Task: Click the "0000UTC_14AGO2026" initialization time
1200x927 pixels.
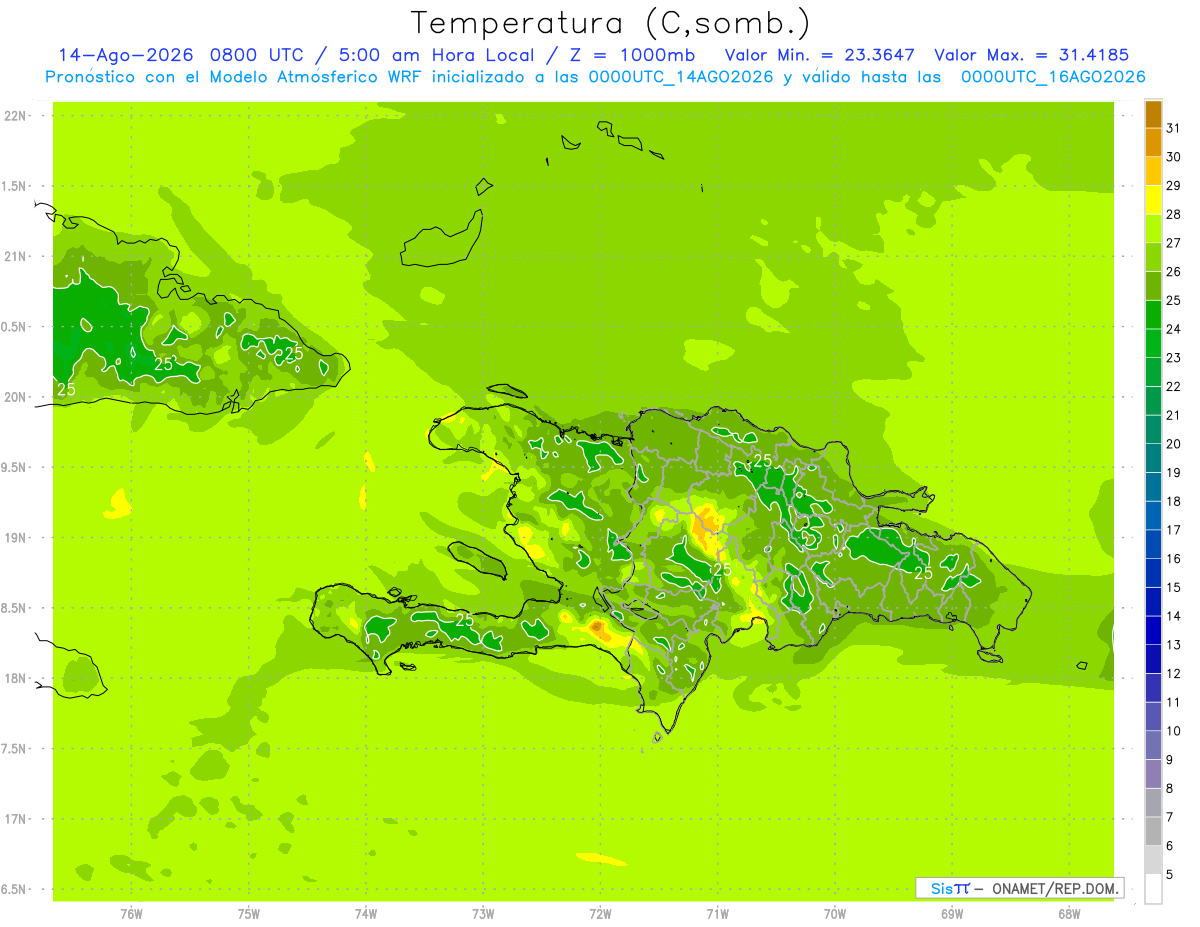Action: tap(681, 77)
